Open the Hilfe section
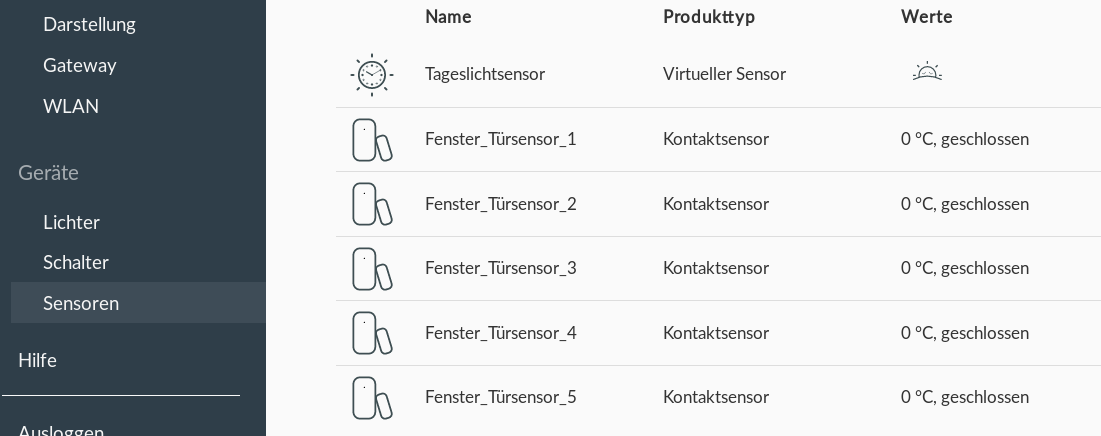 (x=37, y=360)
